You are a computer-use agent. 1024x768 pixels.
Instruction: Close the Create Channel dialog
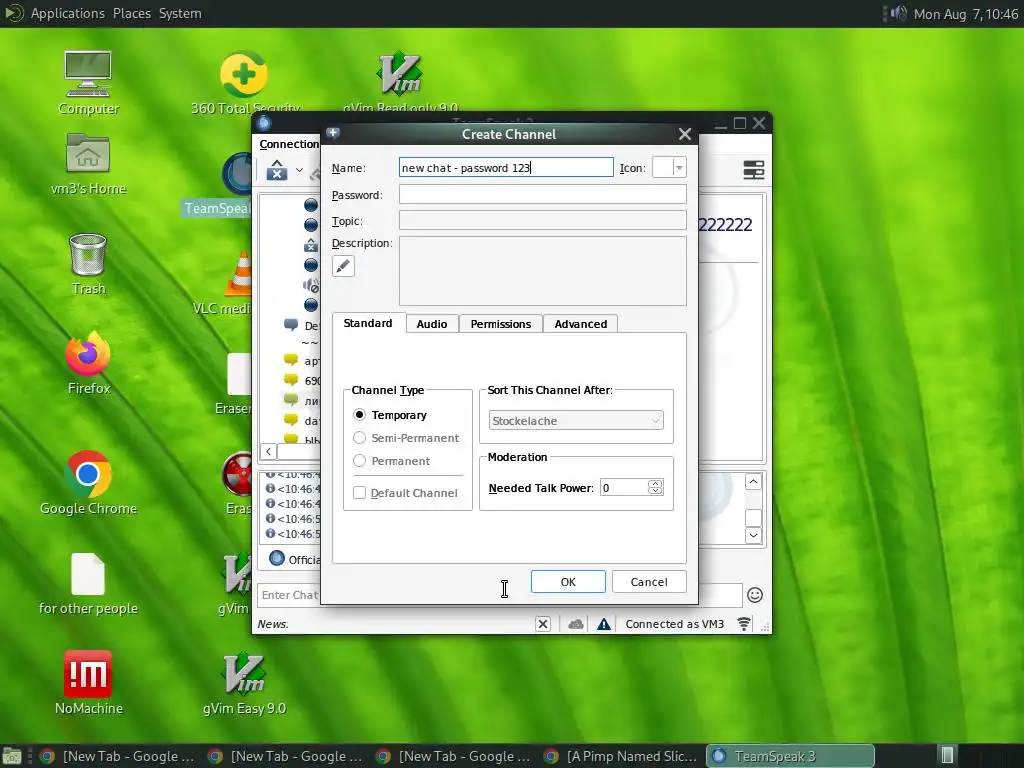[684, 134]
